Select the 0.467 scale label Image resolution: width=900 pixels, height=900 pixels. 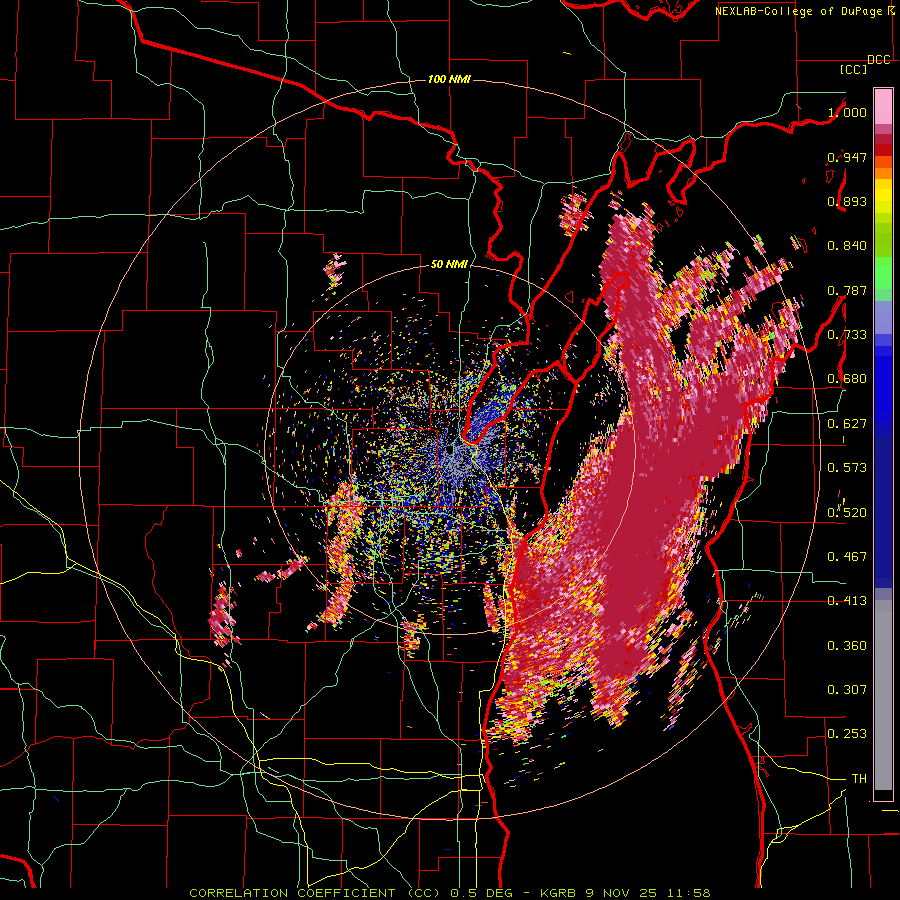[847, 557]
